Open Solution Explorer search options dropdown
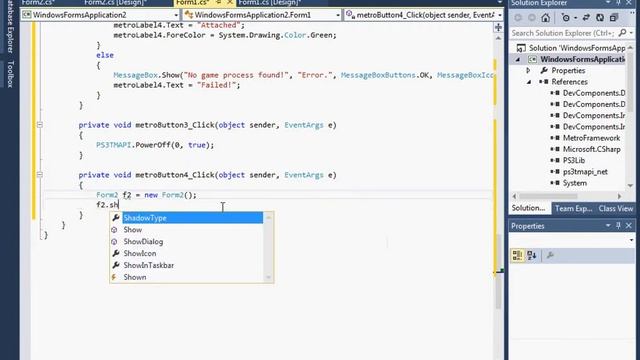Viewport: 640px width, 360px height. click(631, 33)
